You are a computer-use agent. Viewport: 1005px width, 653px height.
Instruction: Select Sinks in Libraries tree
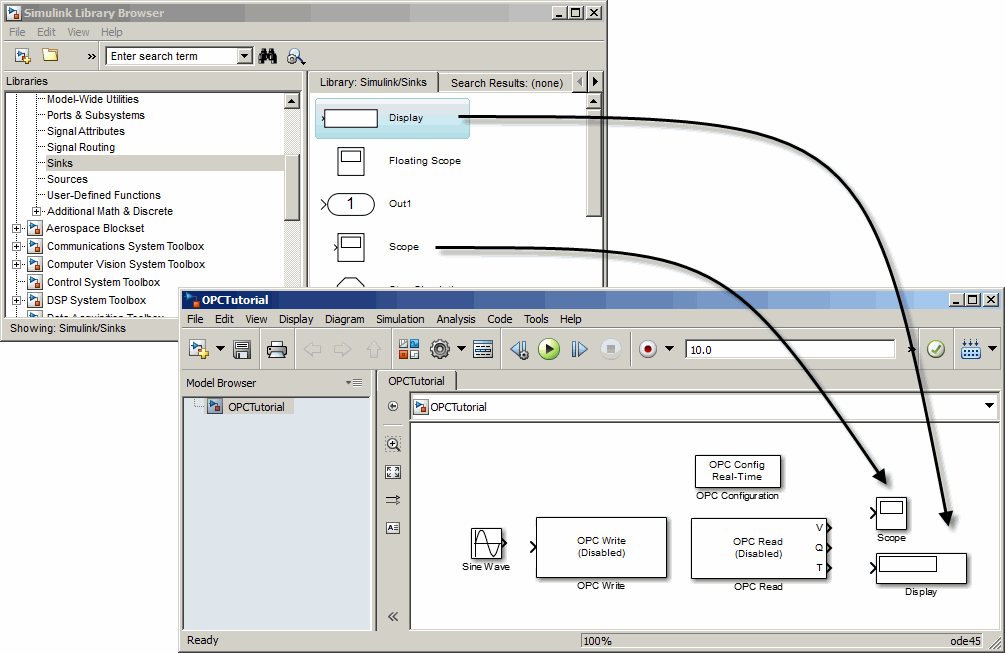[60, 163]
